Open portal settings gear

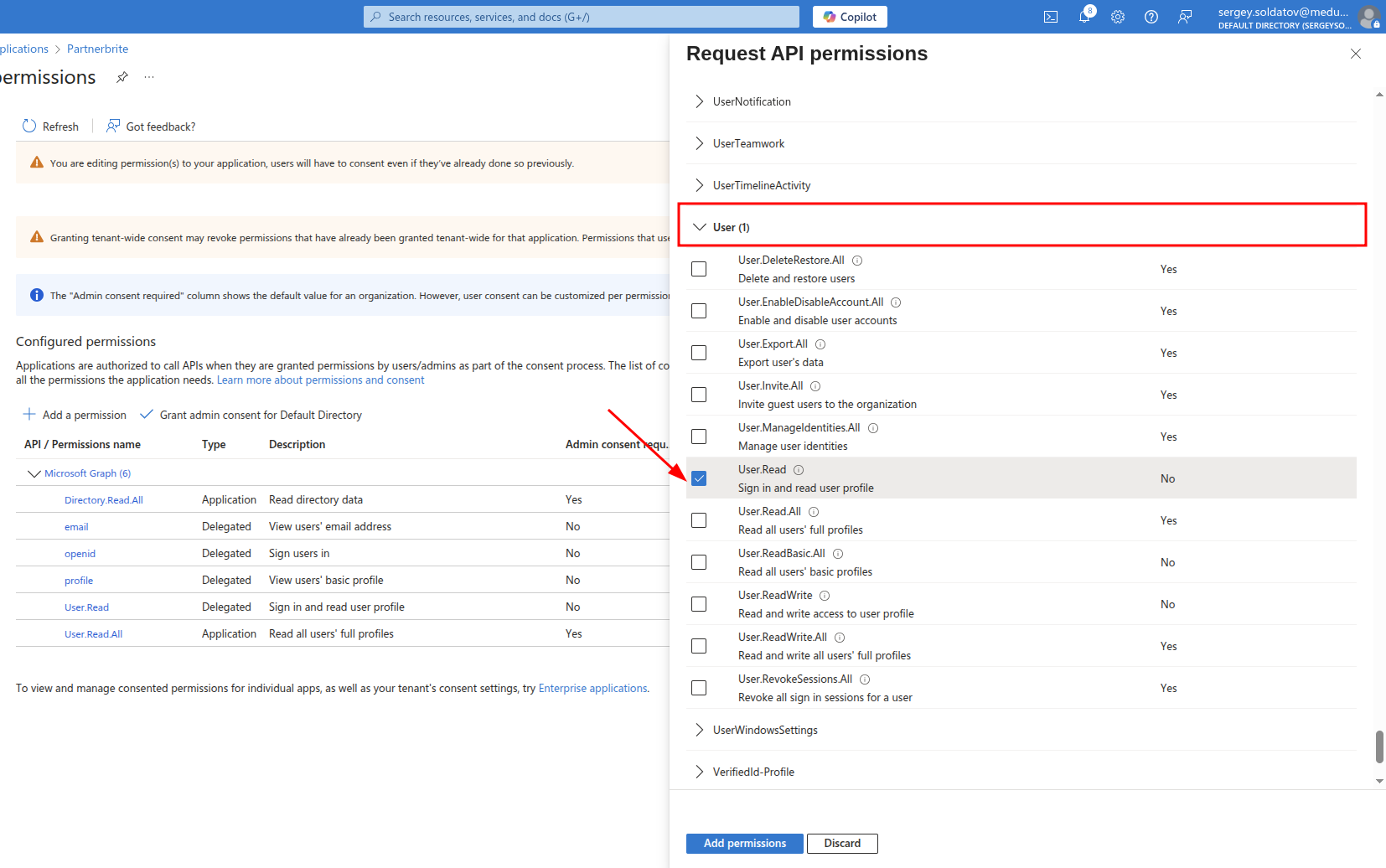[x=1118, y=17]
